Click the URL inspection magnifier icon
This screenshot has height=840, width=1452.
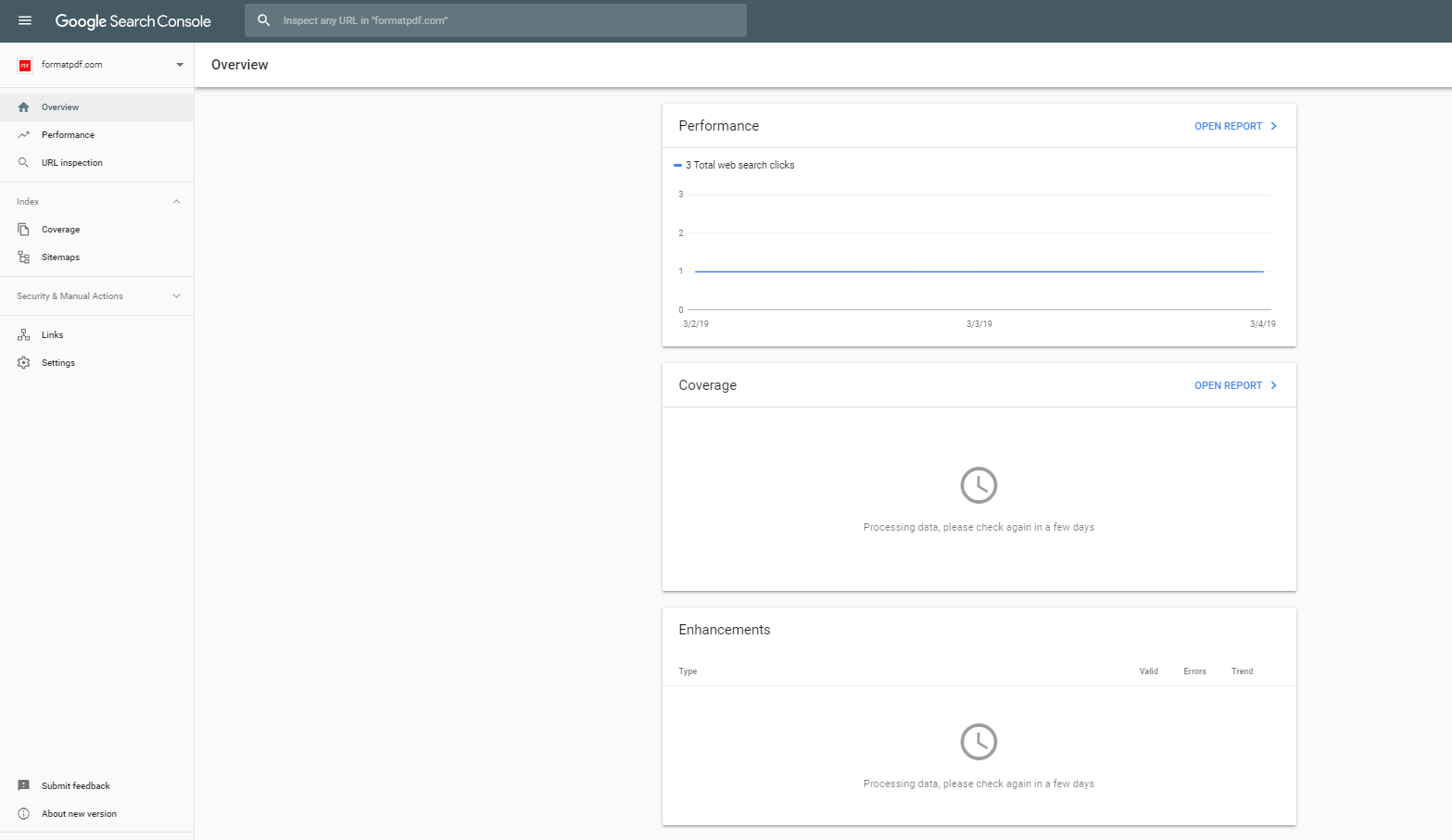[x=24, y=163]
